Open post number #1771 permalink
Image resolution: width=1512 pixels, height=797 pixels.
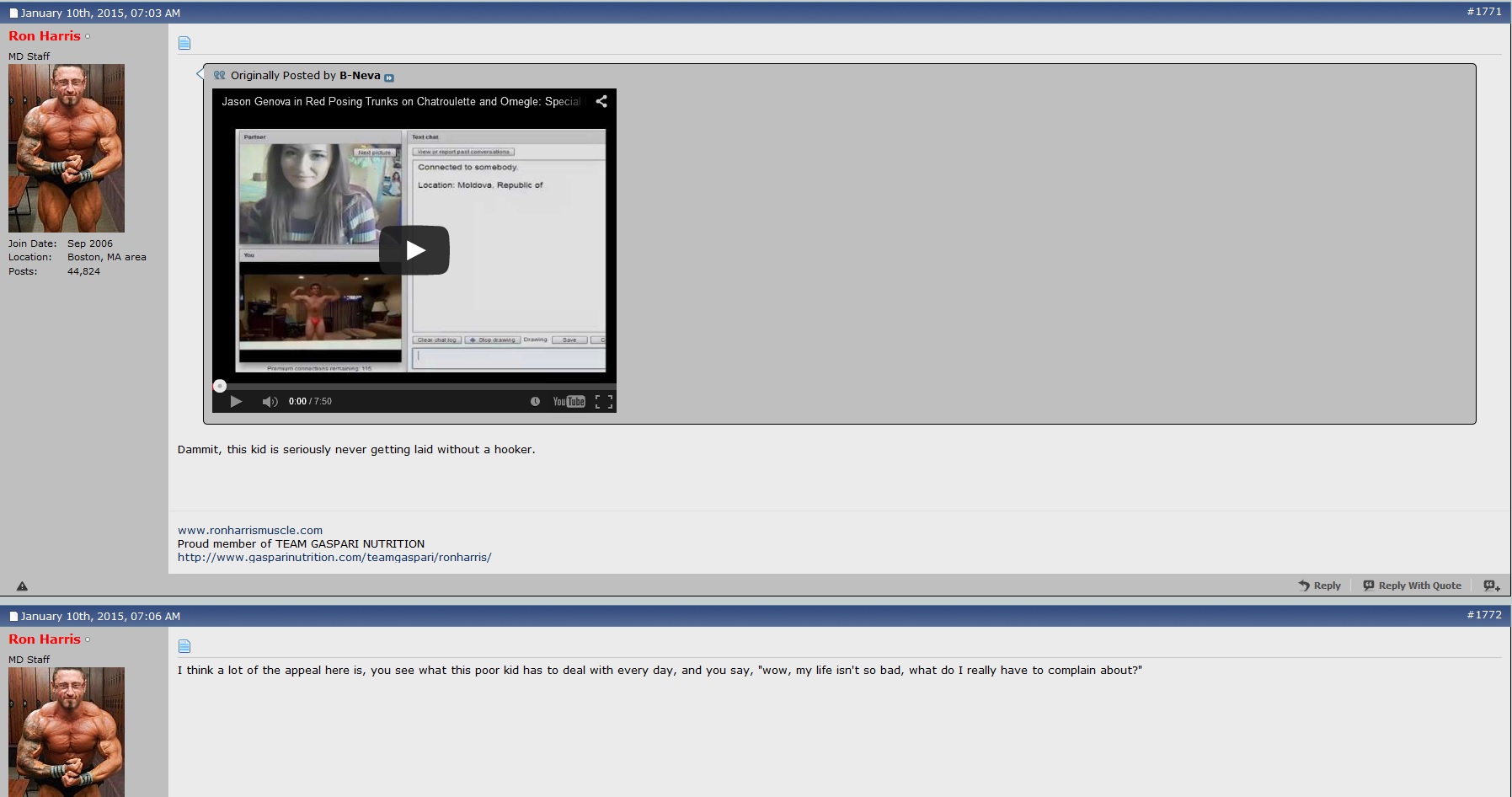(1484, 12)
